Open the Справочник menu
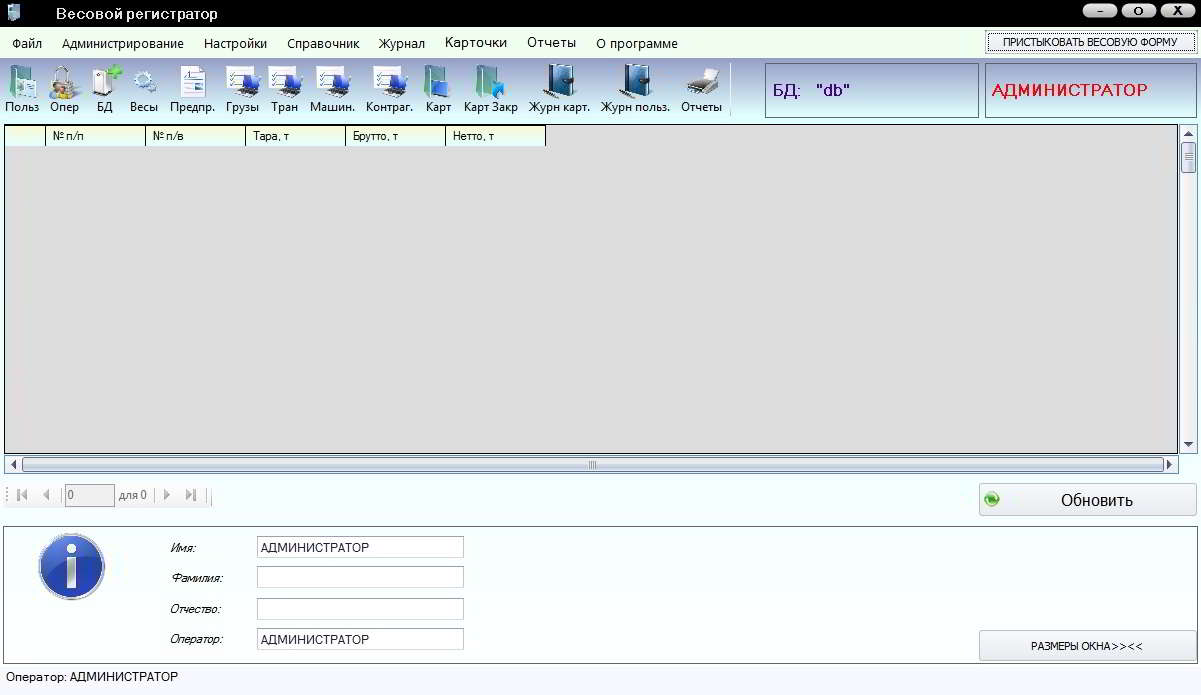Screen dimensions: 1201x695 click(x=322, y=44)
